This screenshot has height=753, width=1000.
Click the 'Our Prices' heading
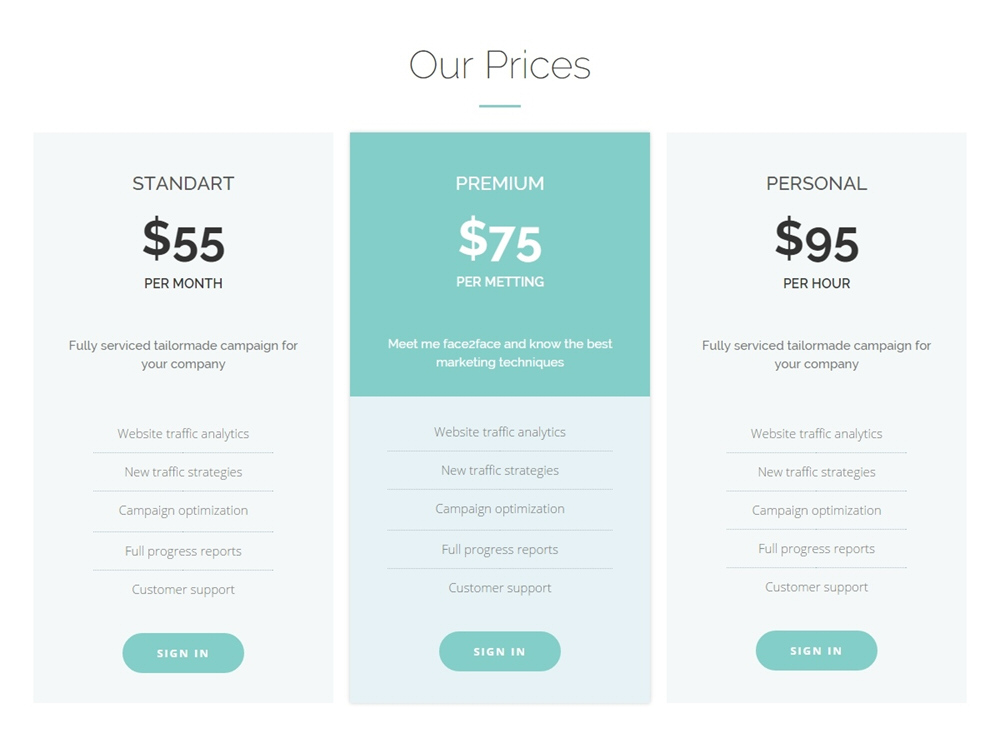click(500, 66)
